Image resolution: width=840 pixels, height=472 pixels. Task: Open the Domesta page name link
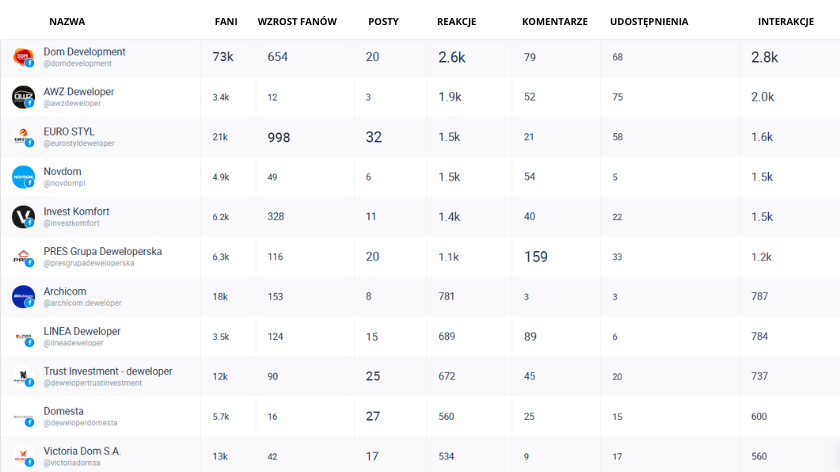[x=63, y=411]
